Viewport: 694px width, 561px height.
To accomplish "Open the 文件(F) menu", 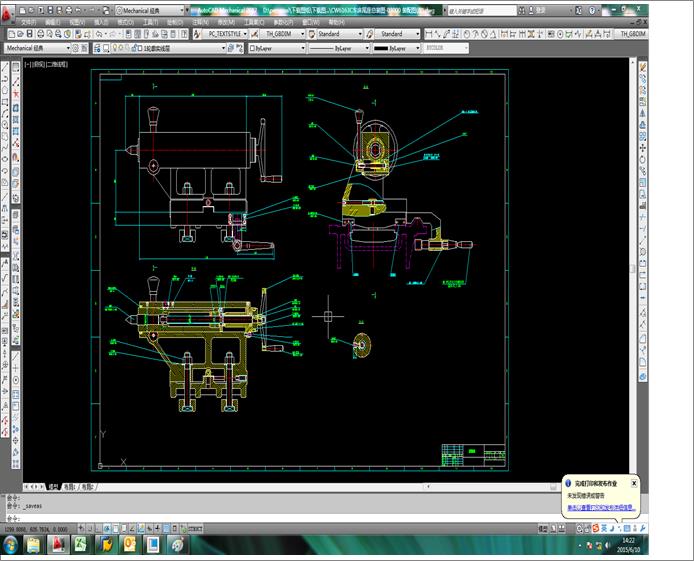I will (x=27, y=21).
